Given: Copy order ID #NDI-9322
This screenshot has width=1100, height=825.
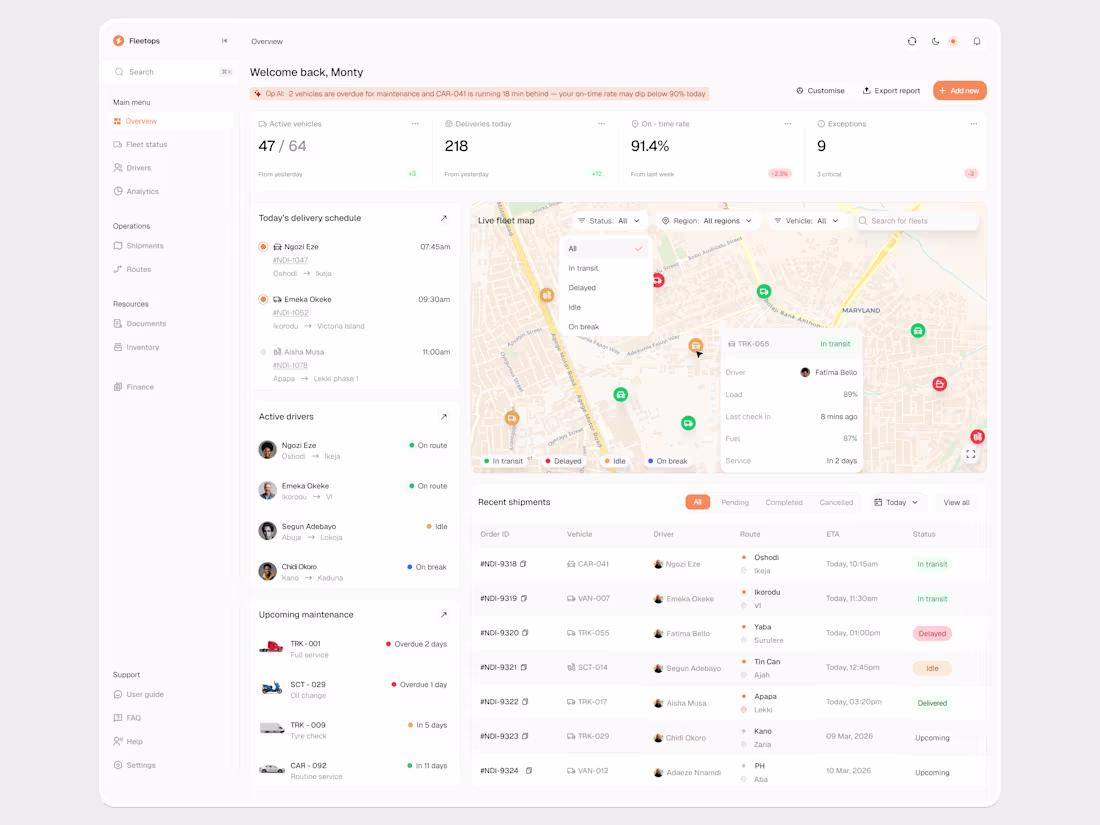Looking at the screenshot, I should [525, 702].
